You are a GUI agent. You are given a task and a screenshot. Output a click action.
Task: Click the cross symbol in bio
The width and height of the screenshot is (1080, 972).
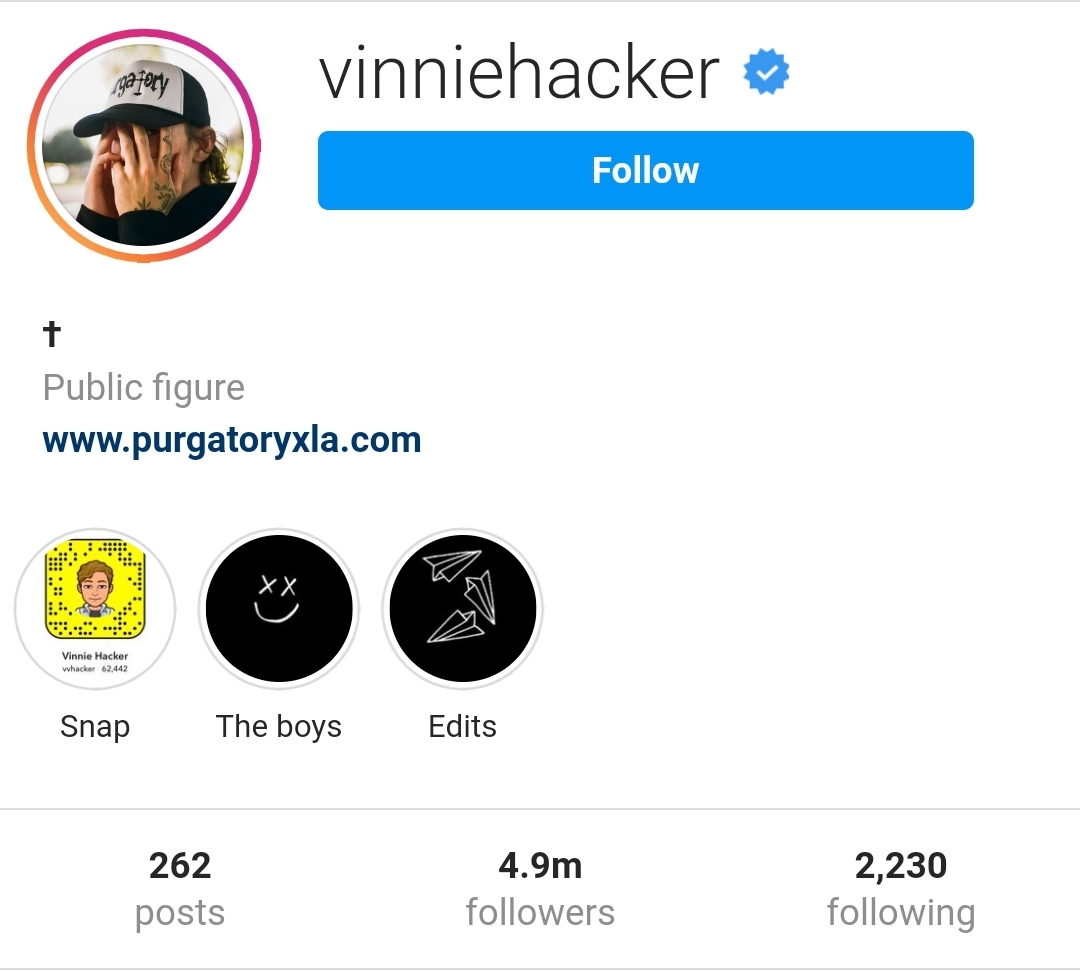tap(52, 334)
